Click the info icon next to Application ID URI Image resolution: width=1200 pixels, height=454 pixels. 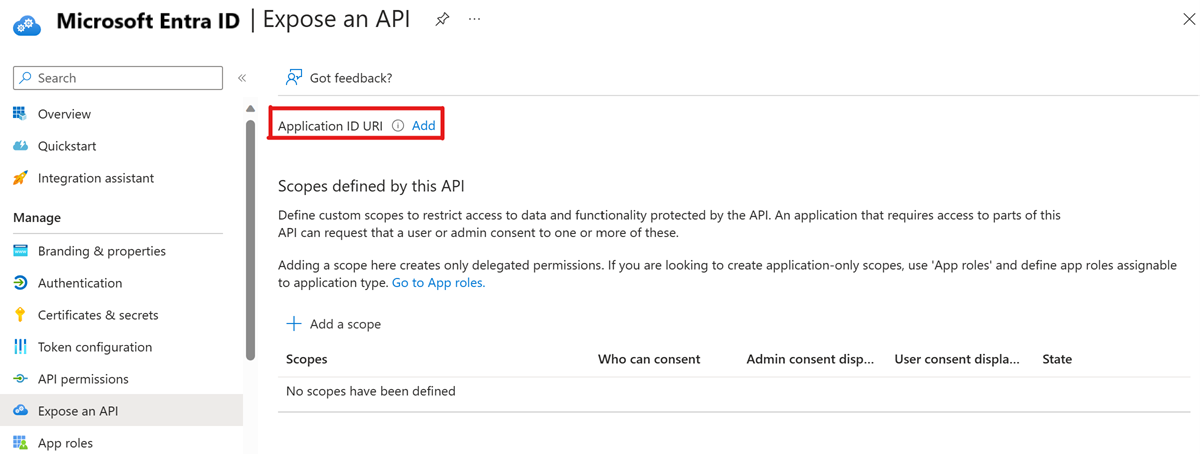[398, 126]
